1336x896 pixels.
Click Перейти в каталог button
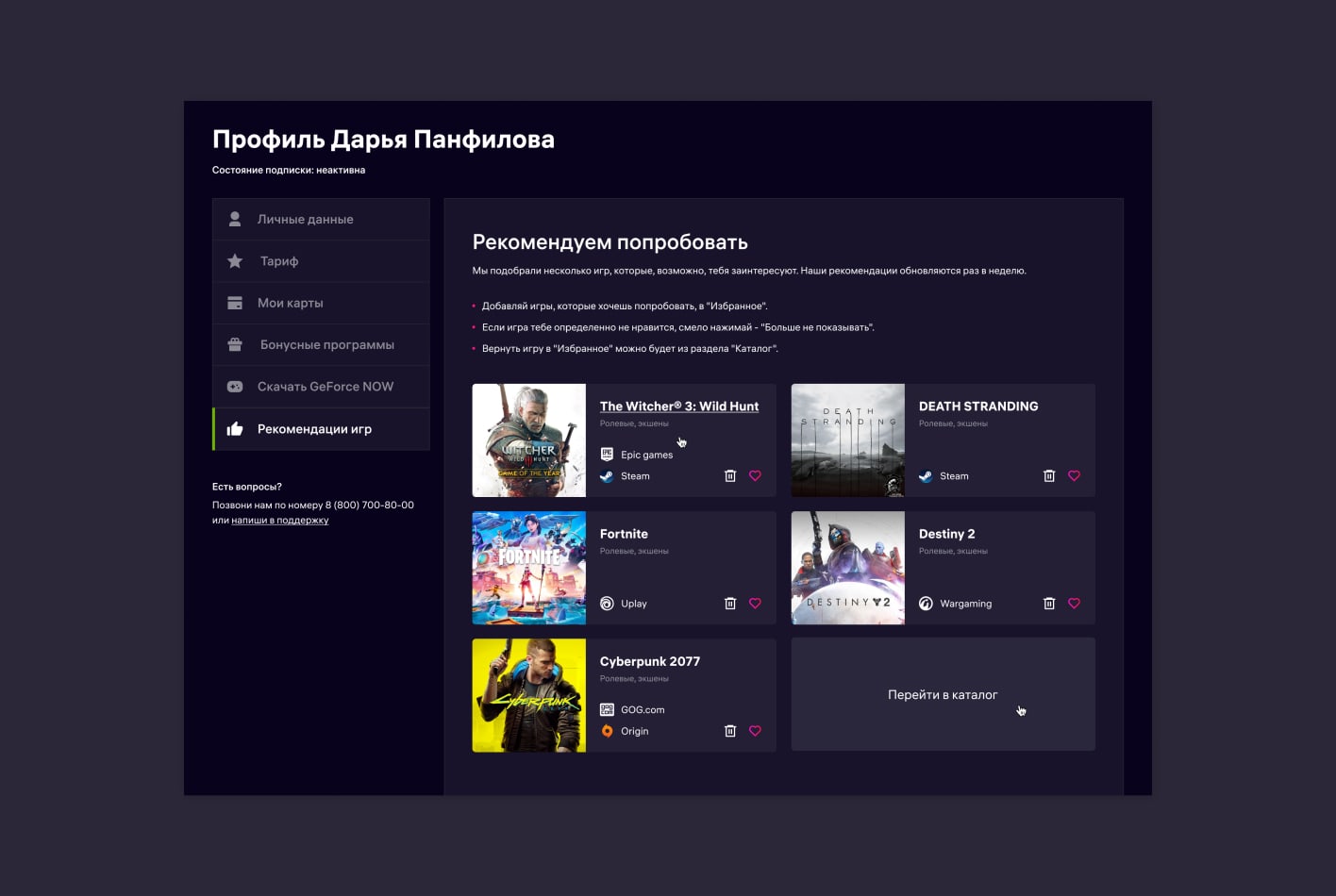click(x=943, y=694)
